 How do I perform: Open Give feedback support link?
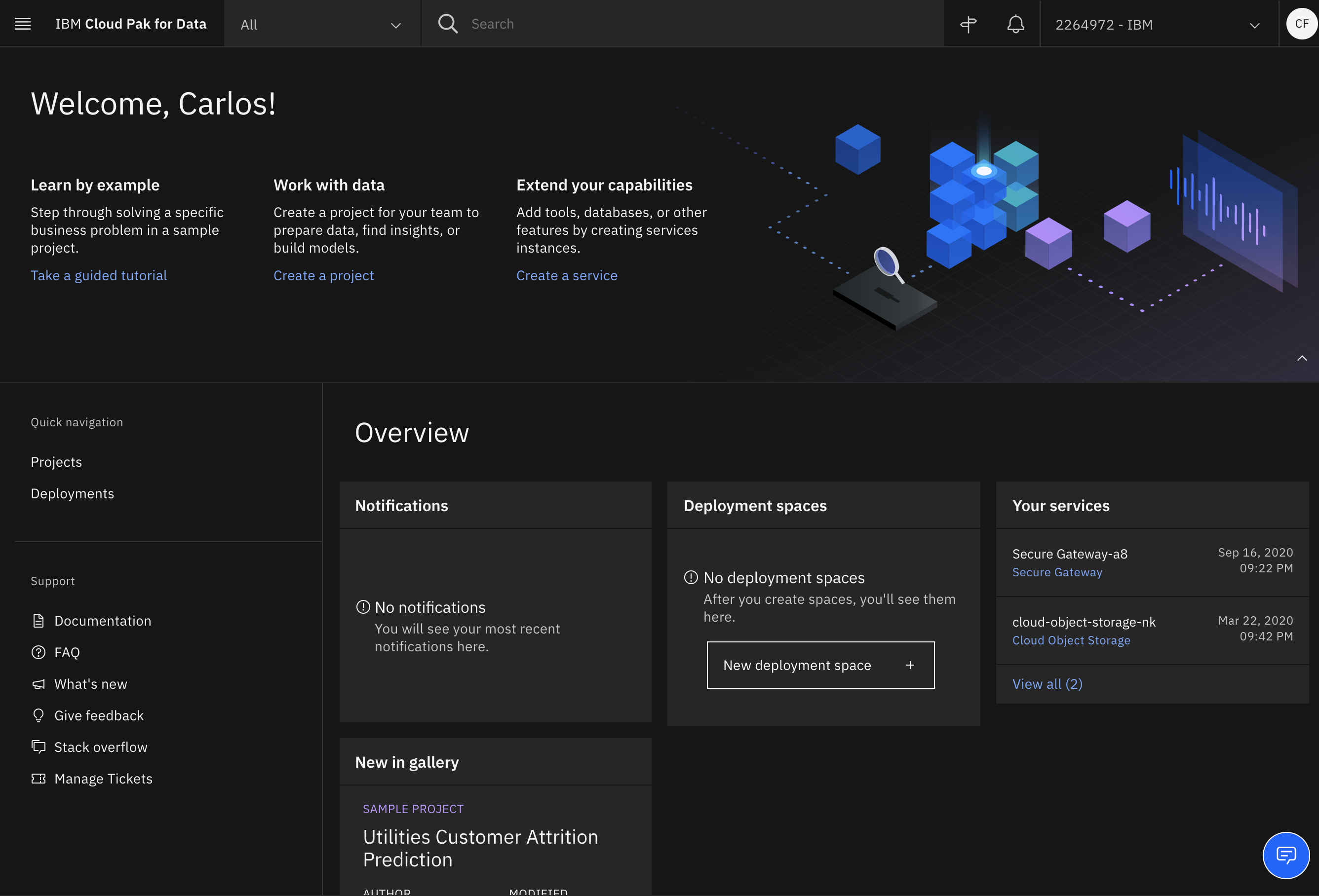(x=99, y=715)
